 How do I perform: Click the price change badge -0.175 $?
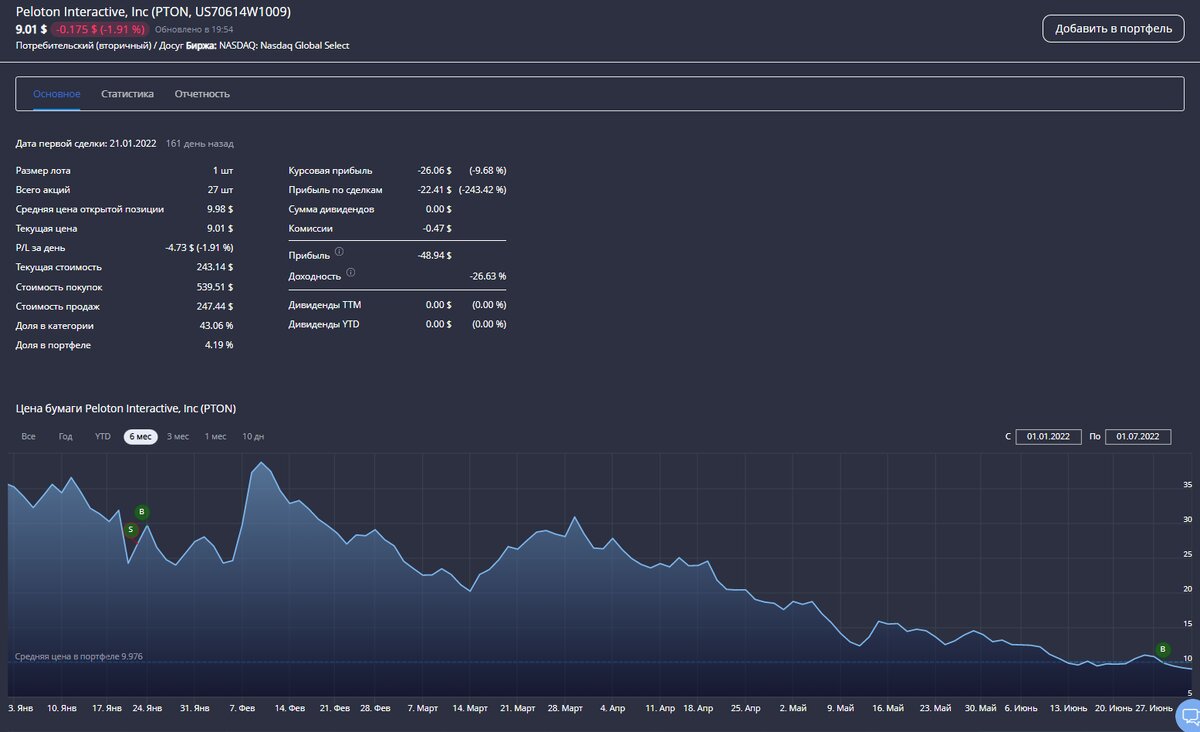point(100,29)
